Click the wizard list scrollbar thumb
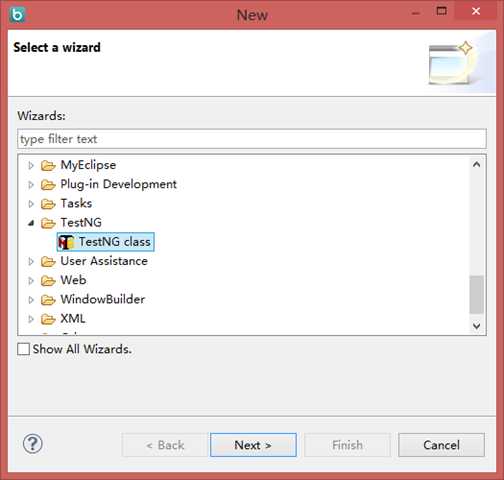 coord(477,295)
